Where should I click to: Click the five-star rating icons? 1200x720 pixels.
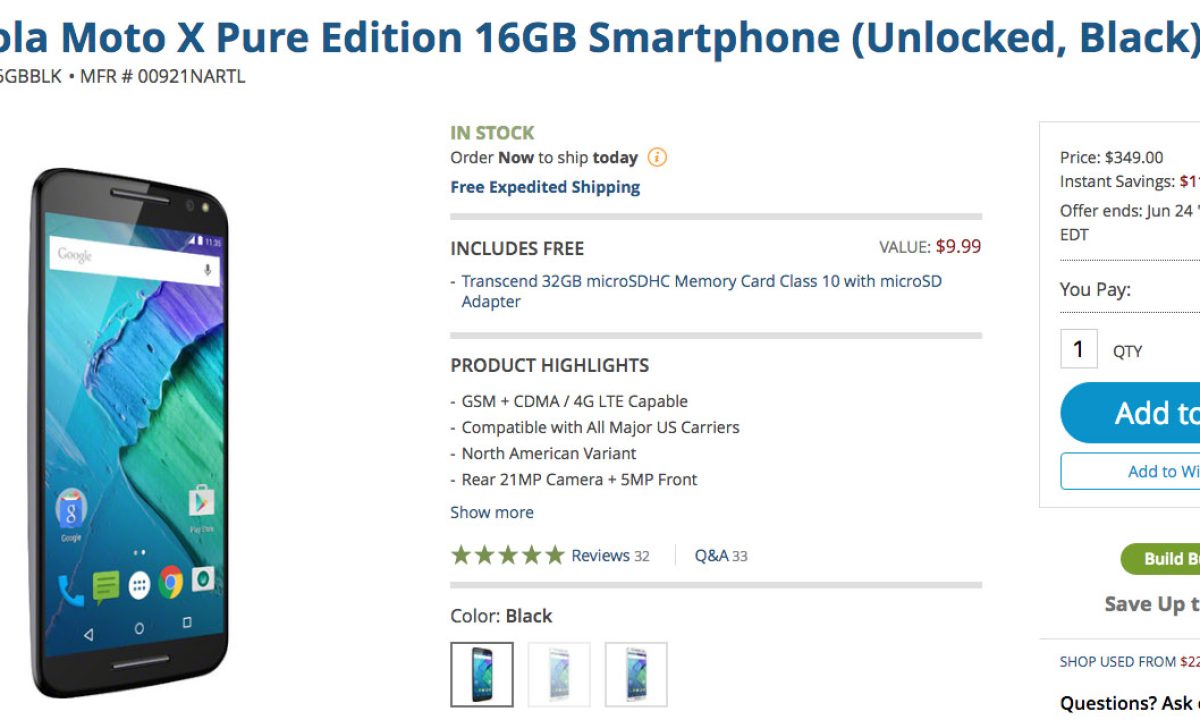click(508, 555)
